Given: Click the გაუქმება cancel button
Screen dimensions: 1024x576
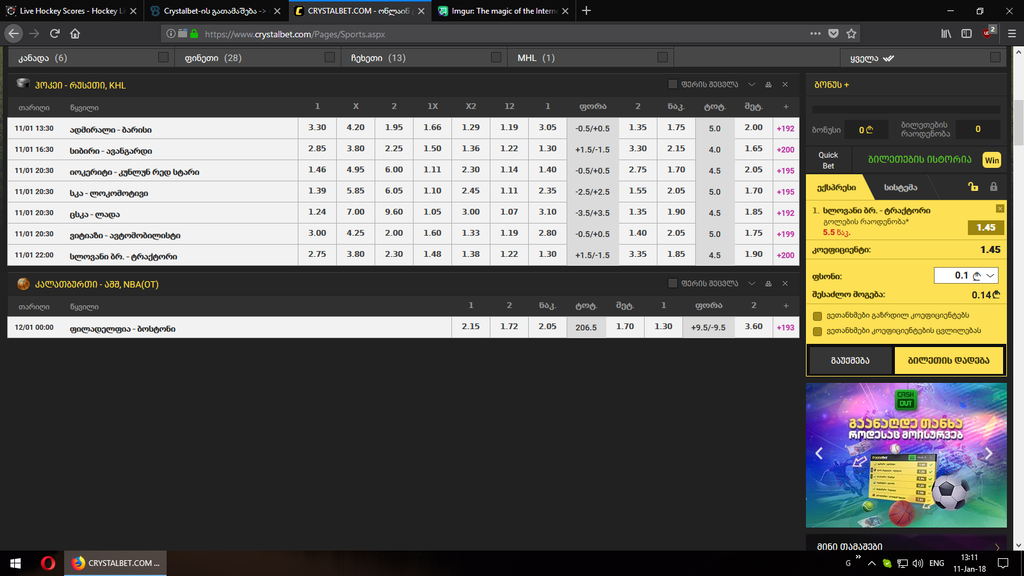Looking at the screenshot, I should click(850, 360).
